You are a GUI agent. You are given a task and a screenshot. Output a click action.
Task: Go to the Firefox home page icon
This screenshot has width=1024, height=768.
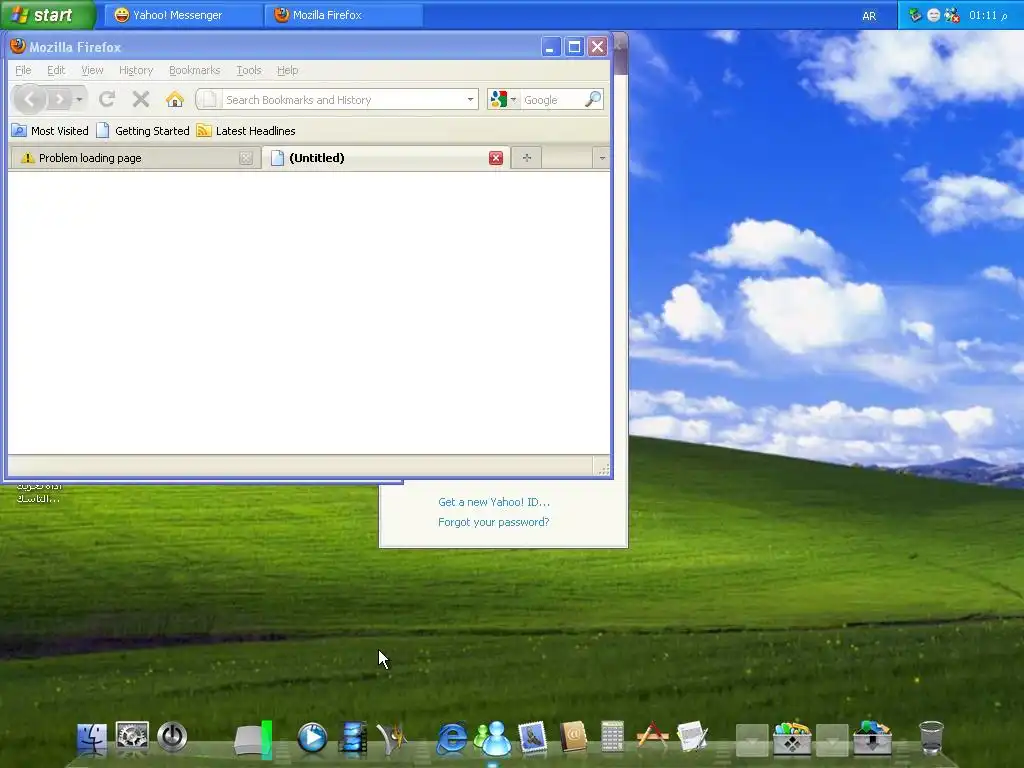pyautogui.click(x=174, y=99)
